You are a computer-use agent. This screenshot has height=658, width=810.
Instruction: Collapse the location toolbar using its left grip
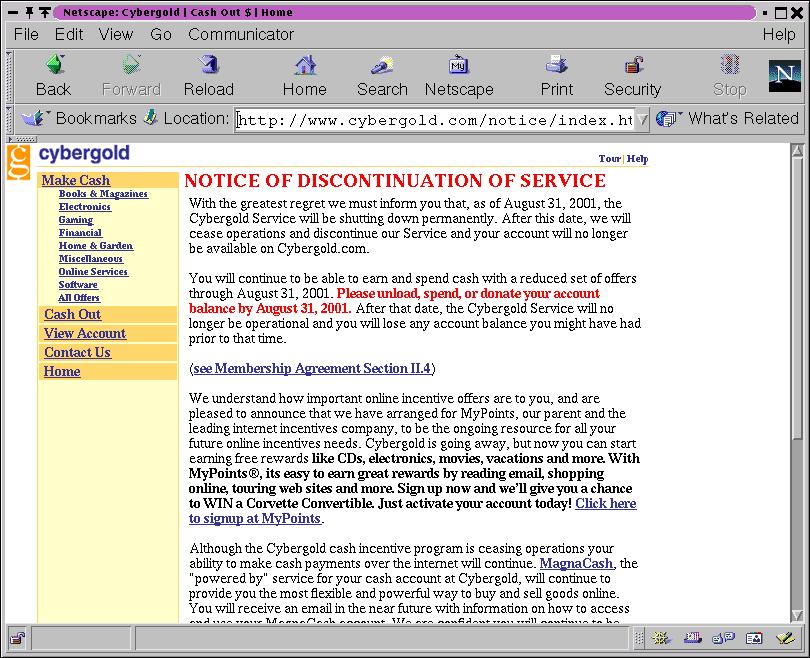9,119
